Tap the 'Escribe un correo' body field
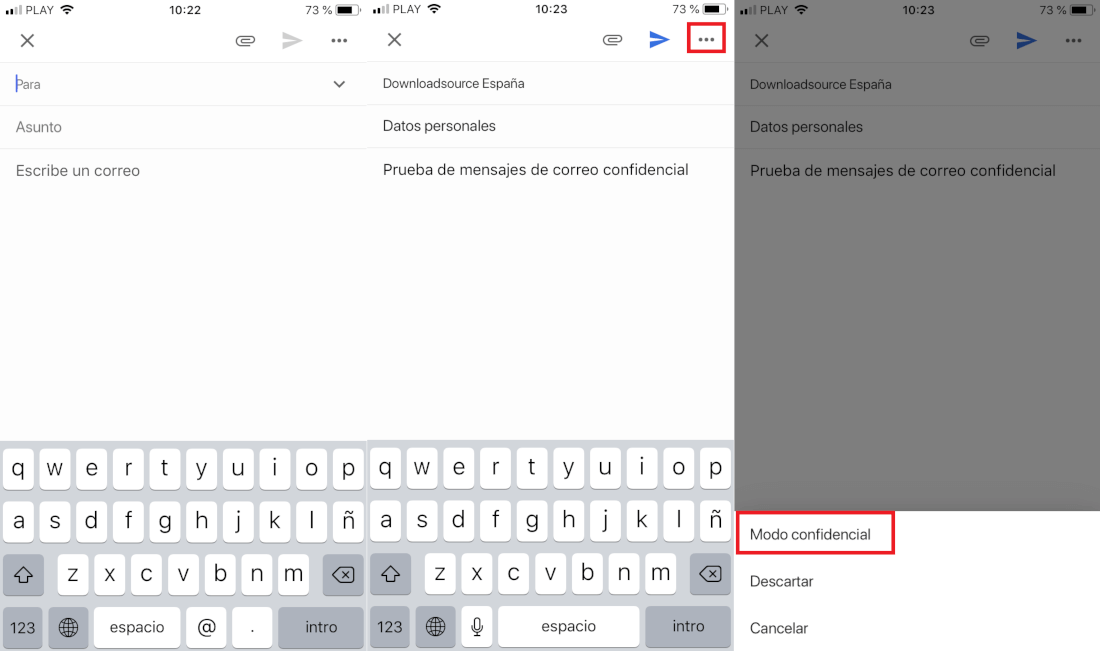The height and width of the screenshot is (651, 1100). 78,170
